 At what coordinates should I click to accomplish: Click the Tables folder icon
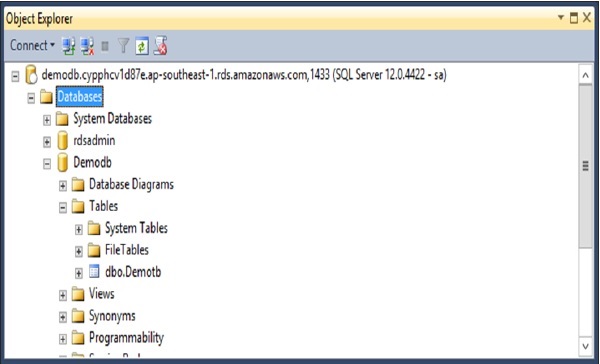point(78,206)
